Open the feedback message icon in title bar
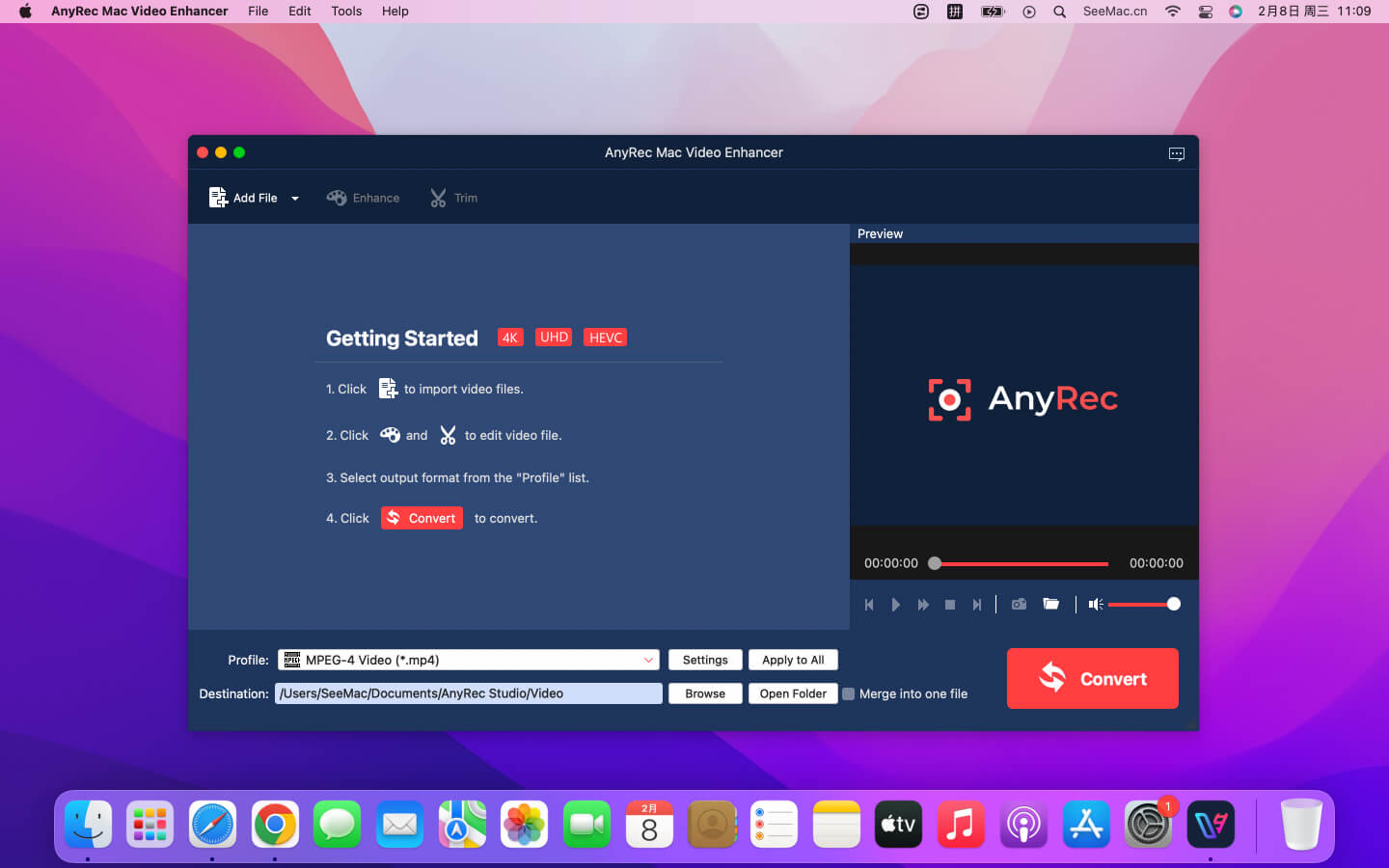The image size is (1389, 868). (x=1176, y=154)
